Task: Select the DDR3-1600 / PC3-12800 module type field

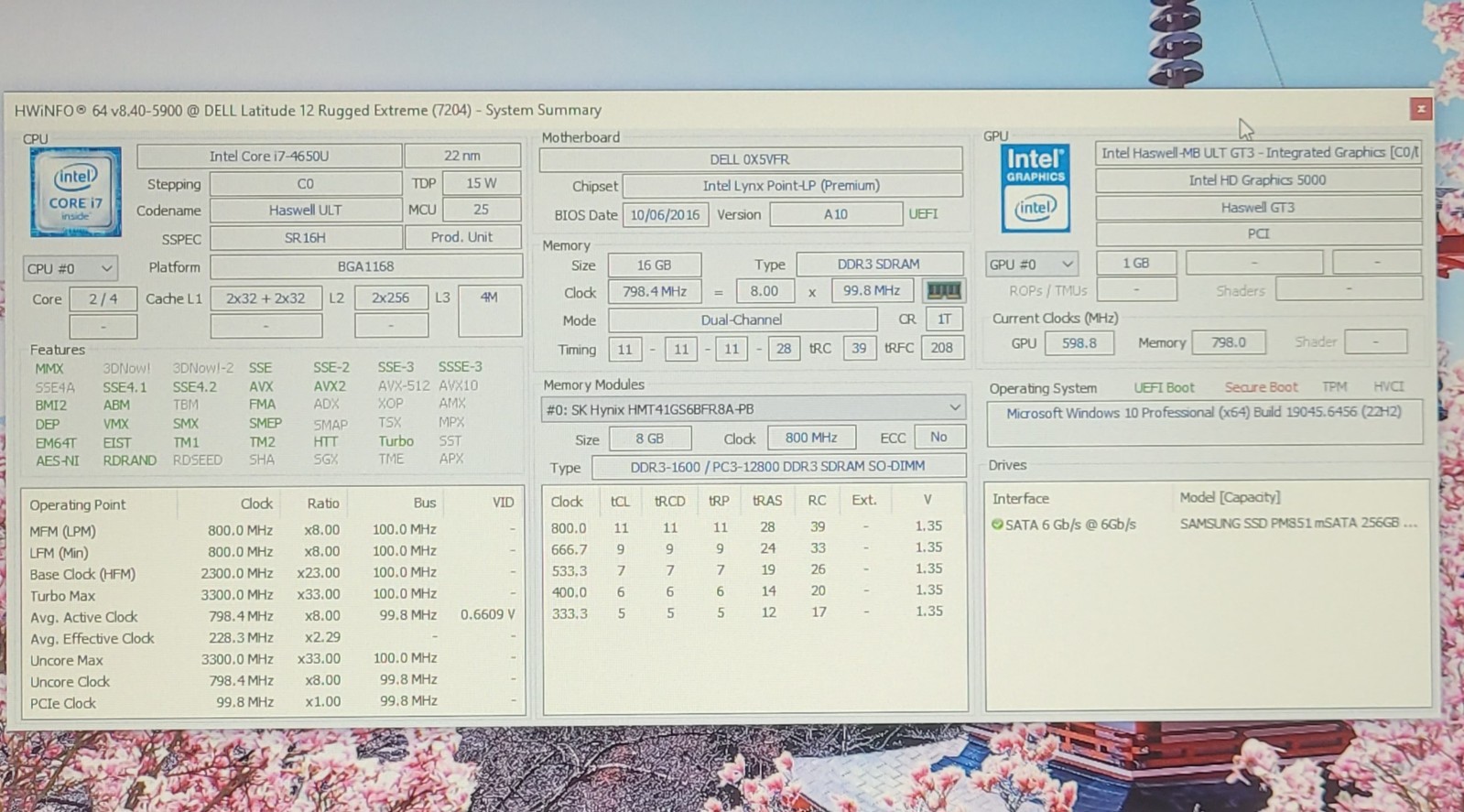Action: (x=778, y=466)
